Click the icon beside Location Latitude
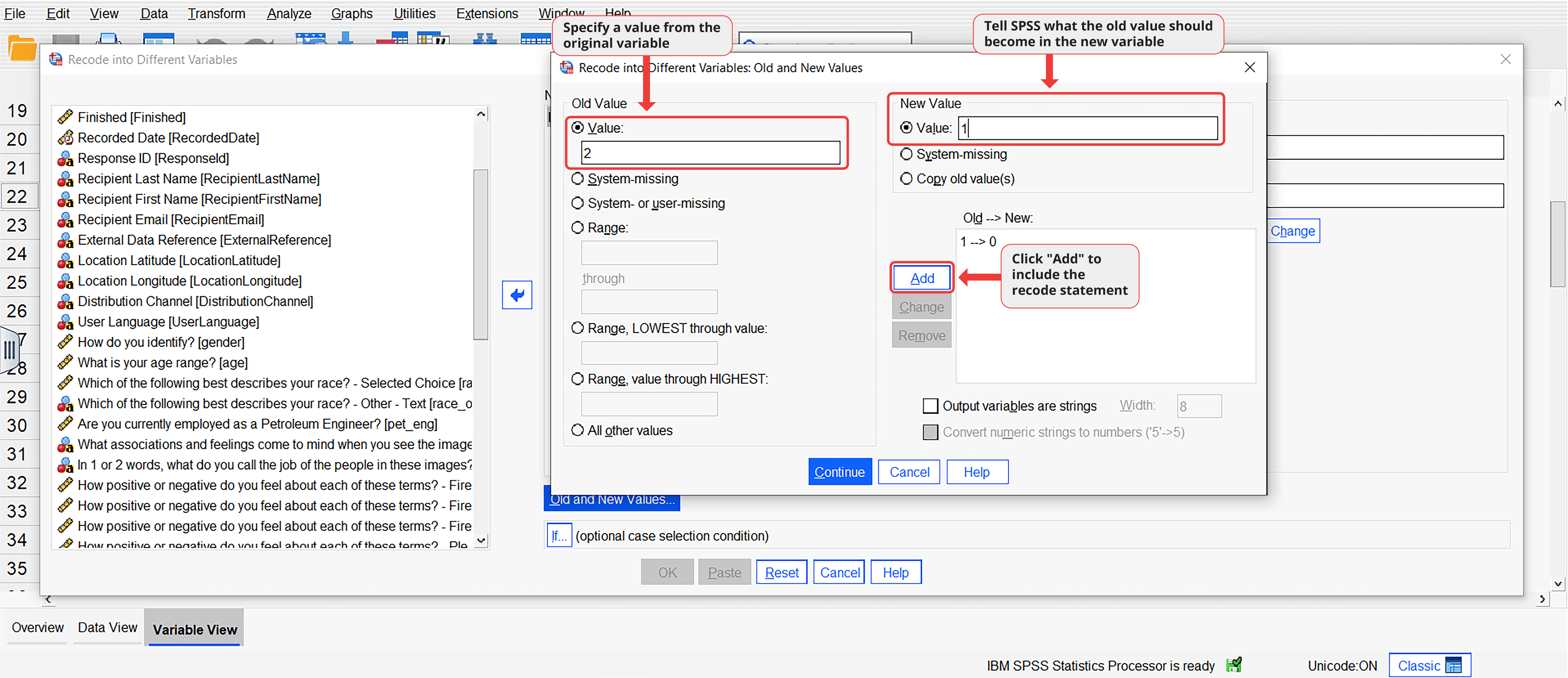Viewport: 1568px width, 678px height. coord(65,261)
